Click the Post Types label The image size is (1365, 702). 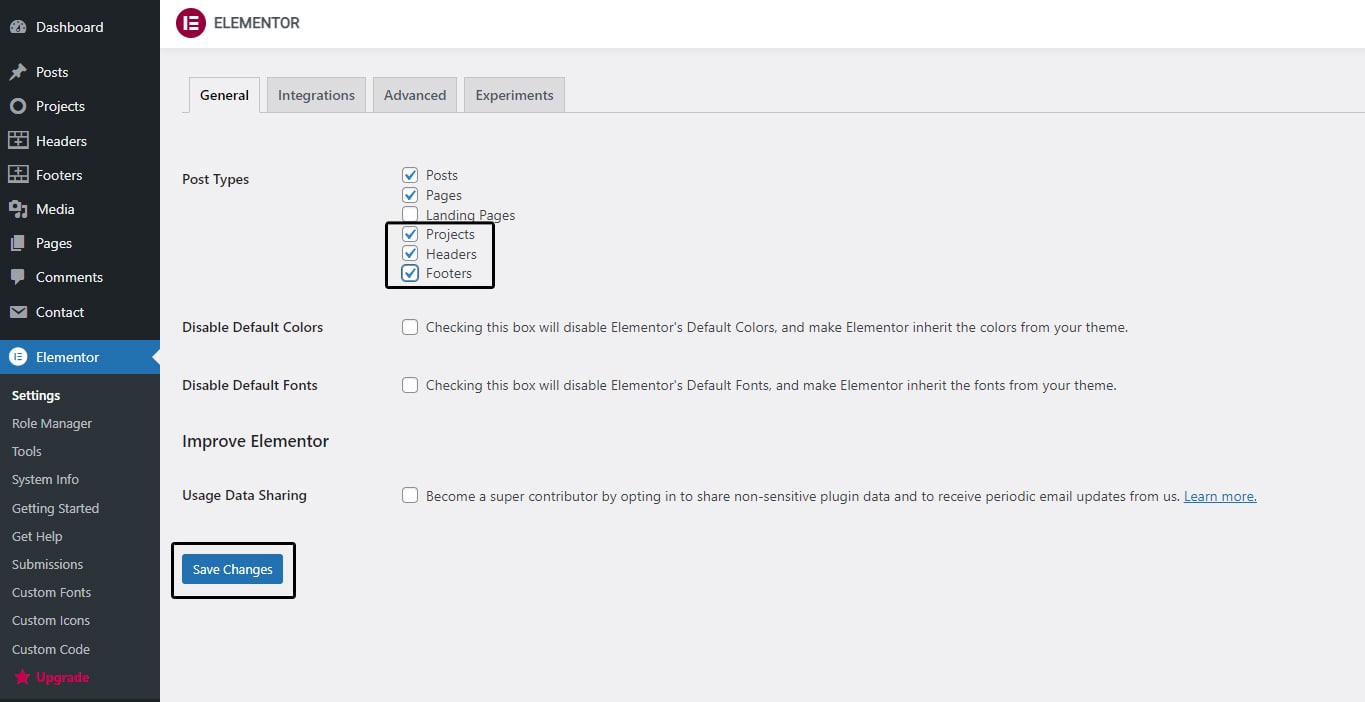click(215, 179)
